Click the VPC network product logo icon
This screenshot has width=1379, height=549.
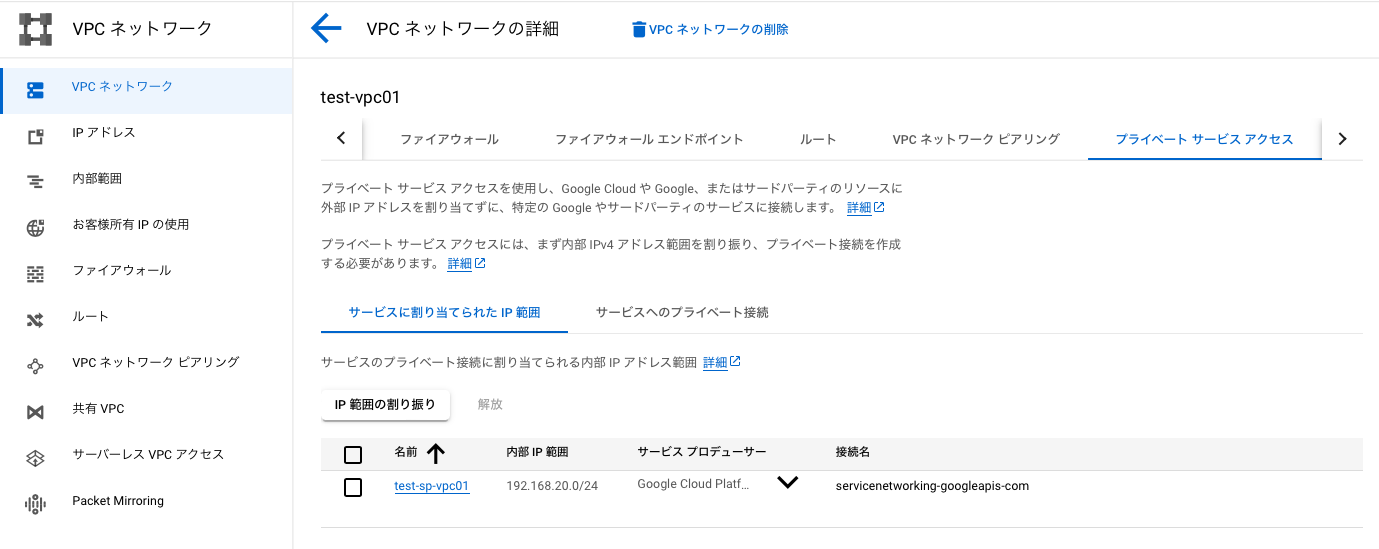tap(35, 29)
